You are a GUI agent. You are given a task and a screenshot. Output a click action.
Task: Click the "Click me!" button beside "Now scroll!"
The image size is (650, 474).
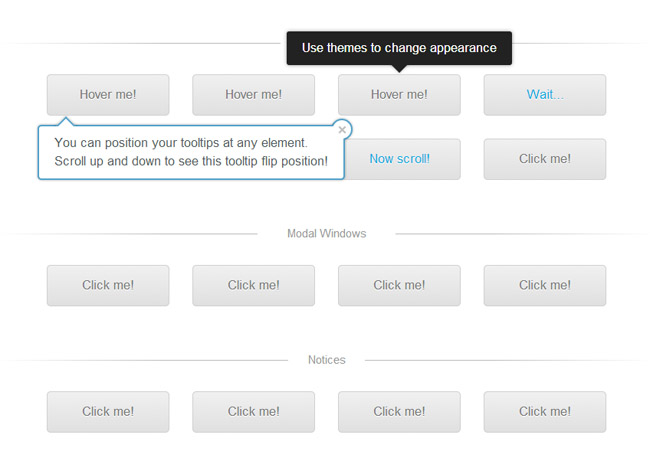545,159
